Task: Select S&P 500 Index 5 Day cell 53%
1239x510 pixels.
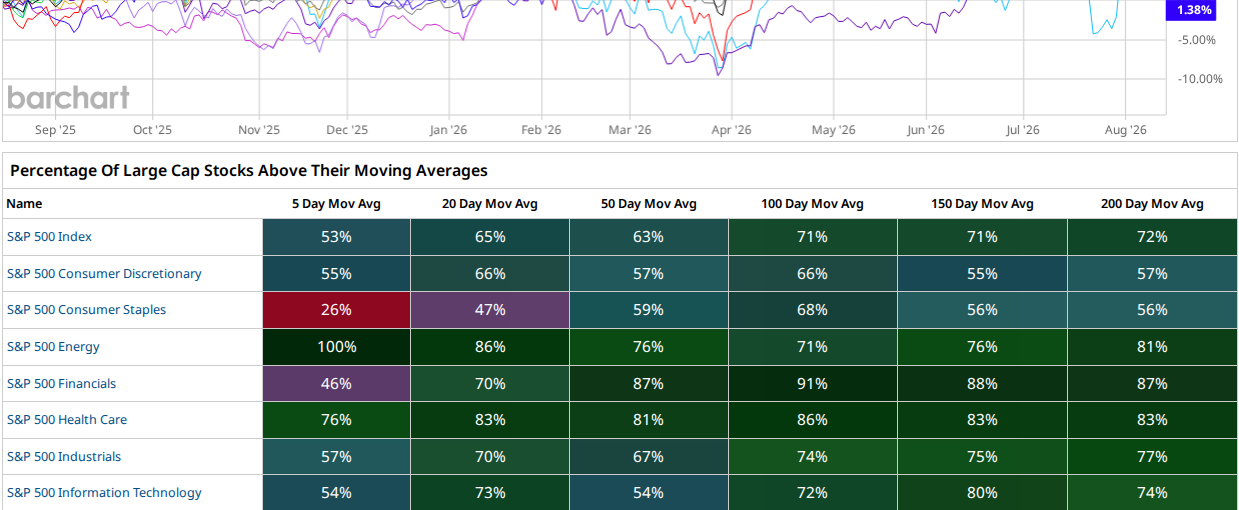Action: (x=336, y=237)
